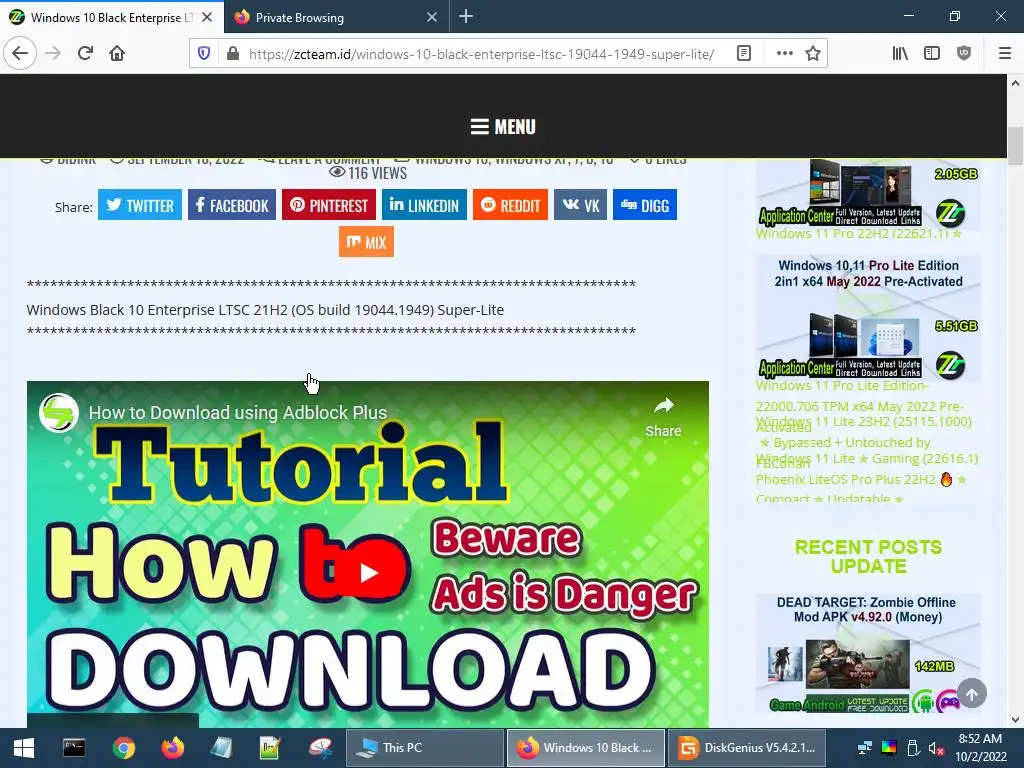Open the Windows 11 Pro 22H2 thumbnail image
The height and width of the screenshot is (768, 1024).
pyautogui.click(x=868, y=194)
